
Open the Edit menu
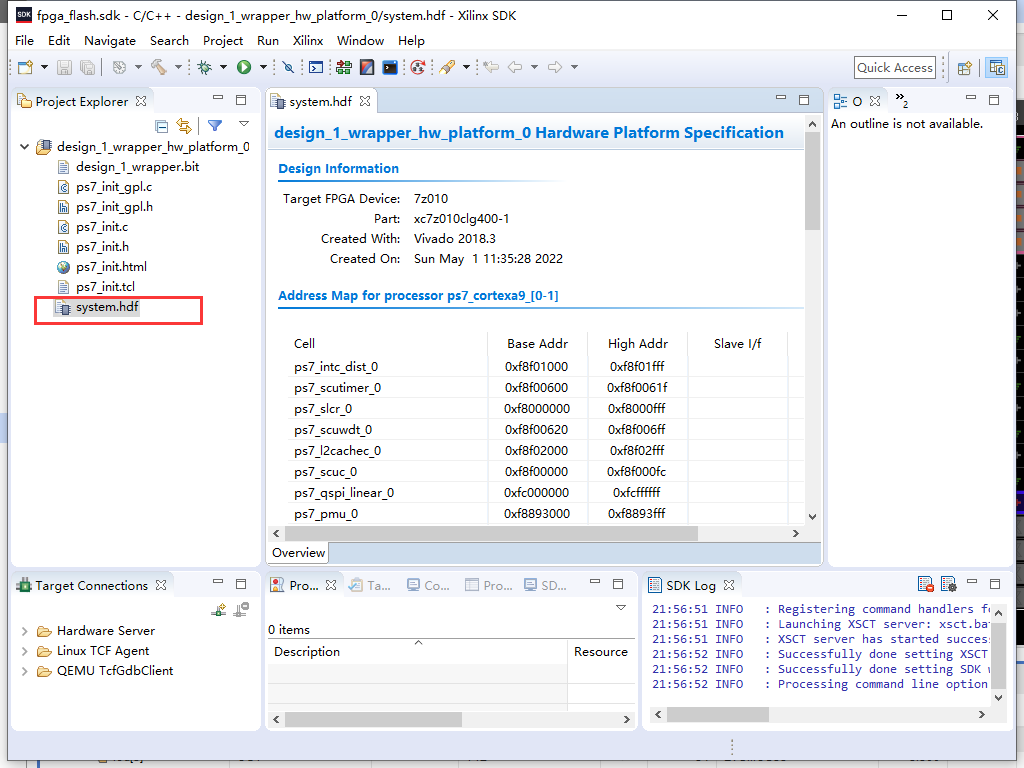pyautogui.click(x=59, y=40)
